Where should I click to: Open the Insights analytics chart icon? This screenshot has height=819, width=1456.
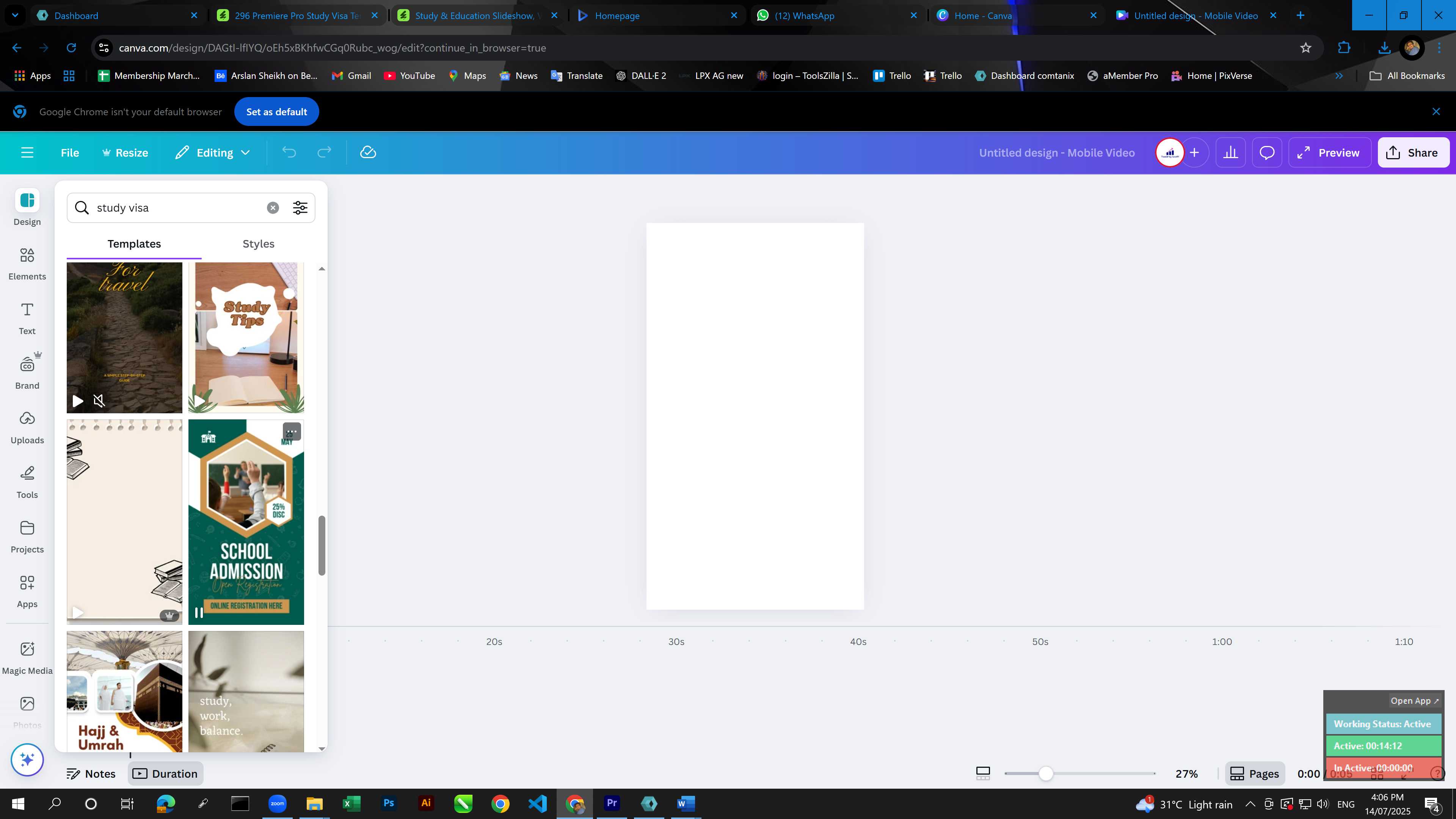[1230, 152]
